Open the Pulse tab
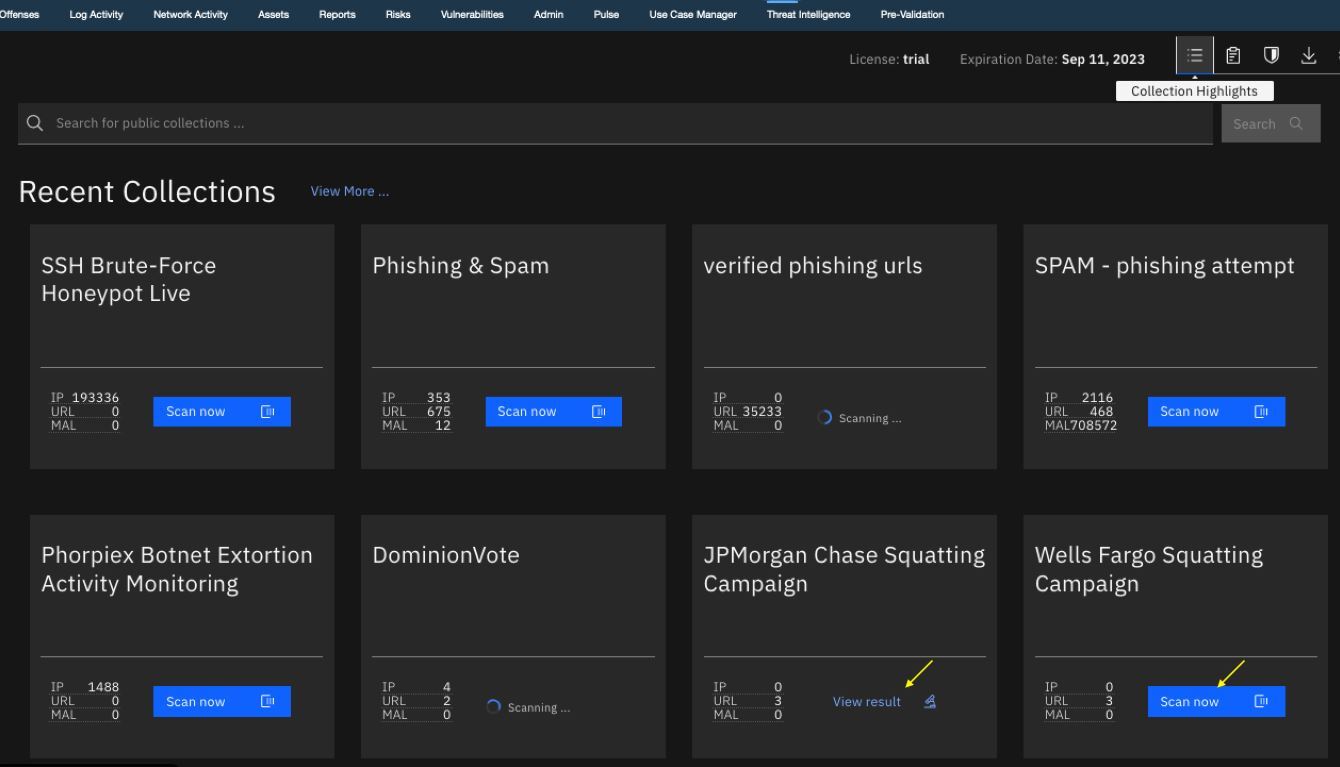The height and width of the screenshot is (767, 1340). 606,15
